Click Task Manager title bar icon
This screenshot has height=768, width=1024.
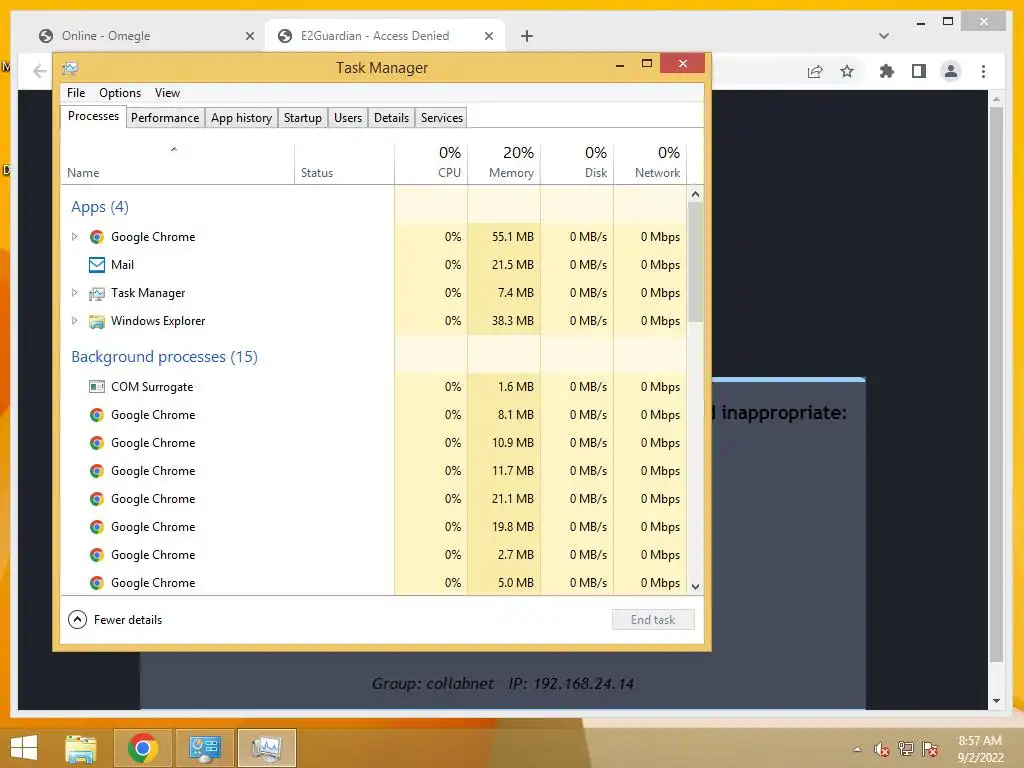70,68
